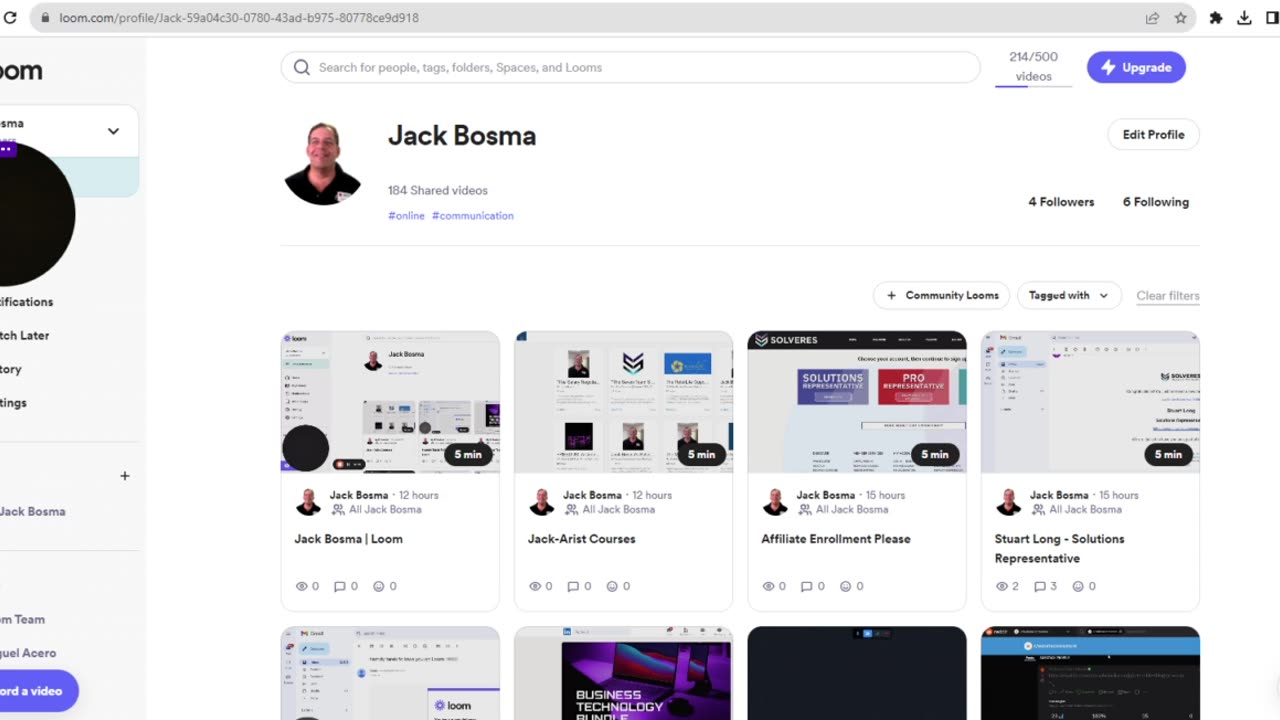Click the Miguel Acero entry in sidebar

click(x=28, y=653)
